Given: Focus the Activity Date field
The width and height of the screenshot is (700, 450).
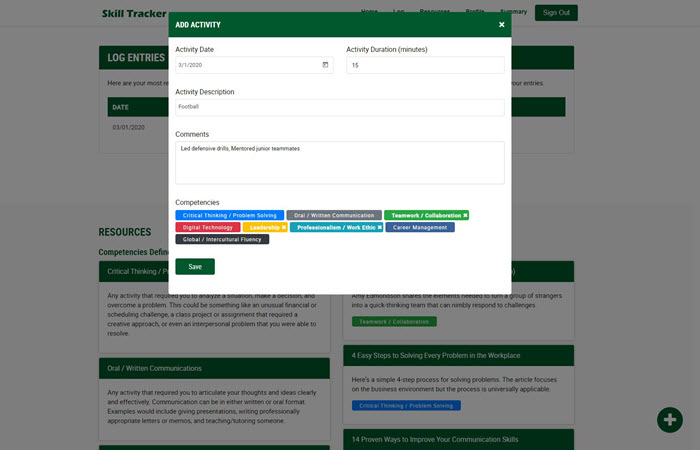Looking at the screenshot, I should [x=254, y=65].
